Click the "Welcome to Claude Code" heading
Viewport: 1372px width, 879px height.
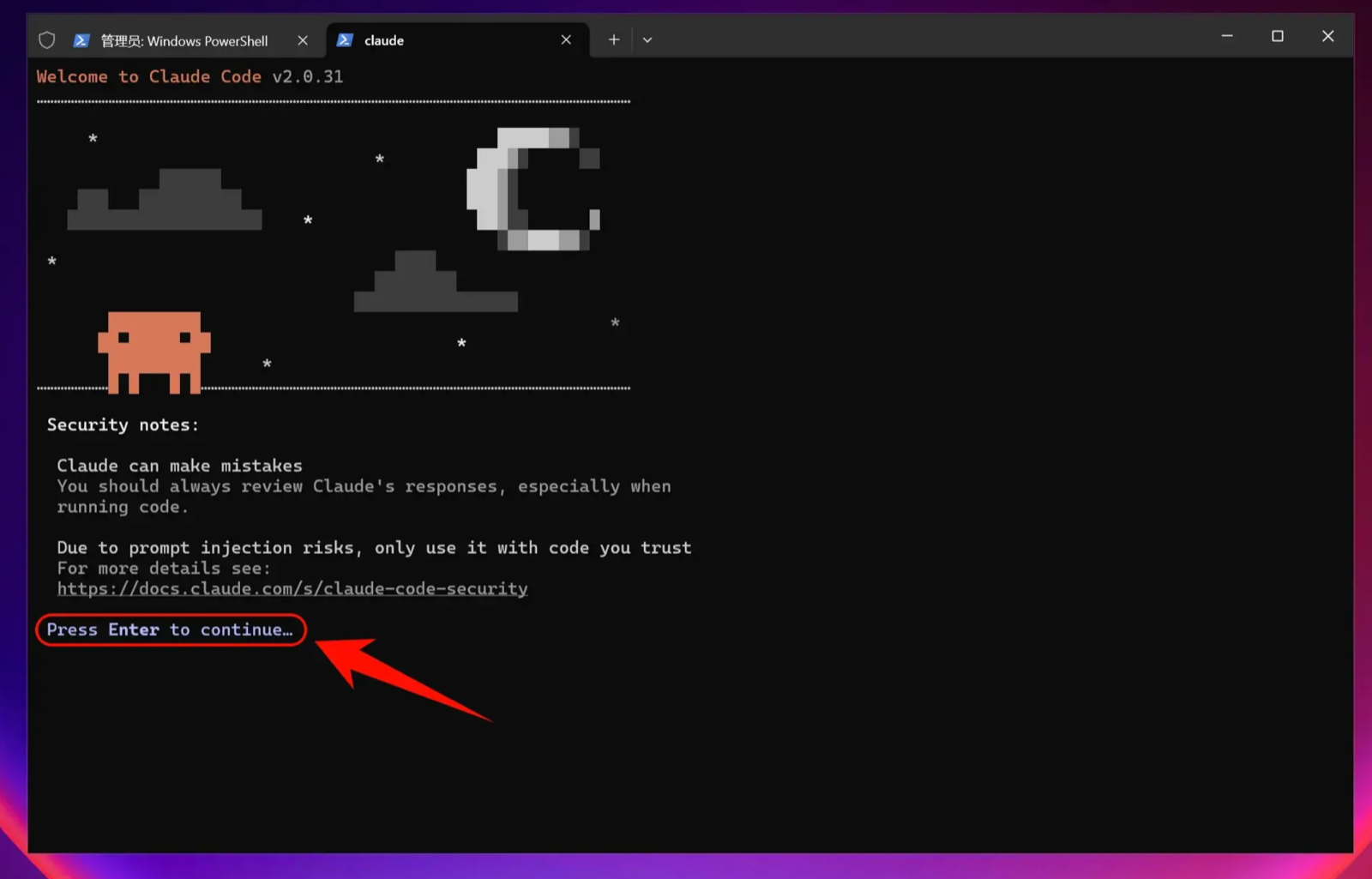(x=149, y=76)
